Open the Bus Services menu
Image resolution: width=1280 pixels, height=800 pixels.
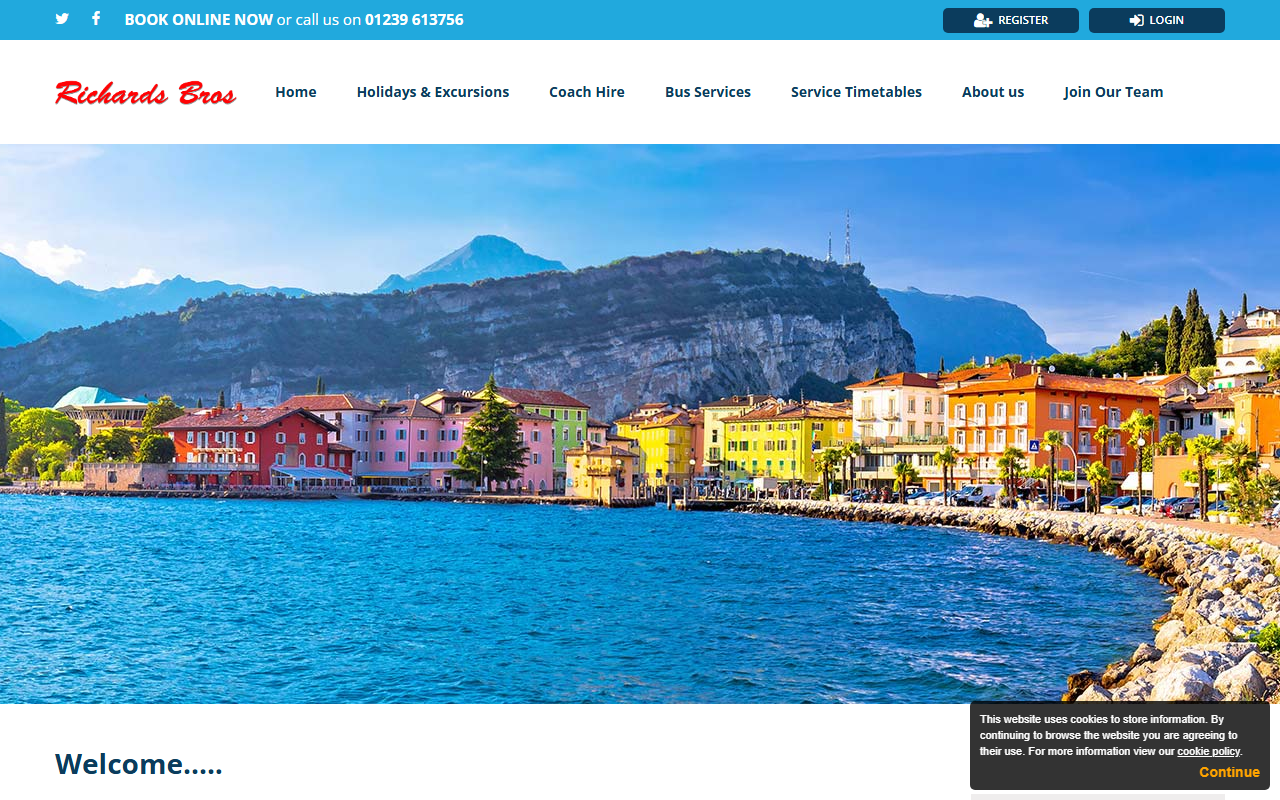(x=708, y=92)
